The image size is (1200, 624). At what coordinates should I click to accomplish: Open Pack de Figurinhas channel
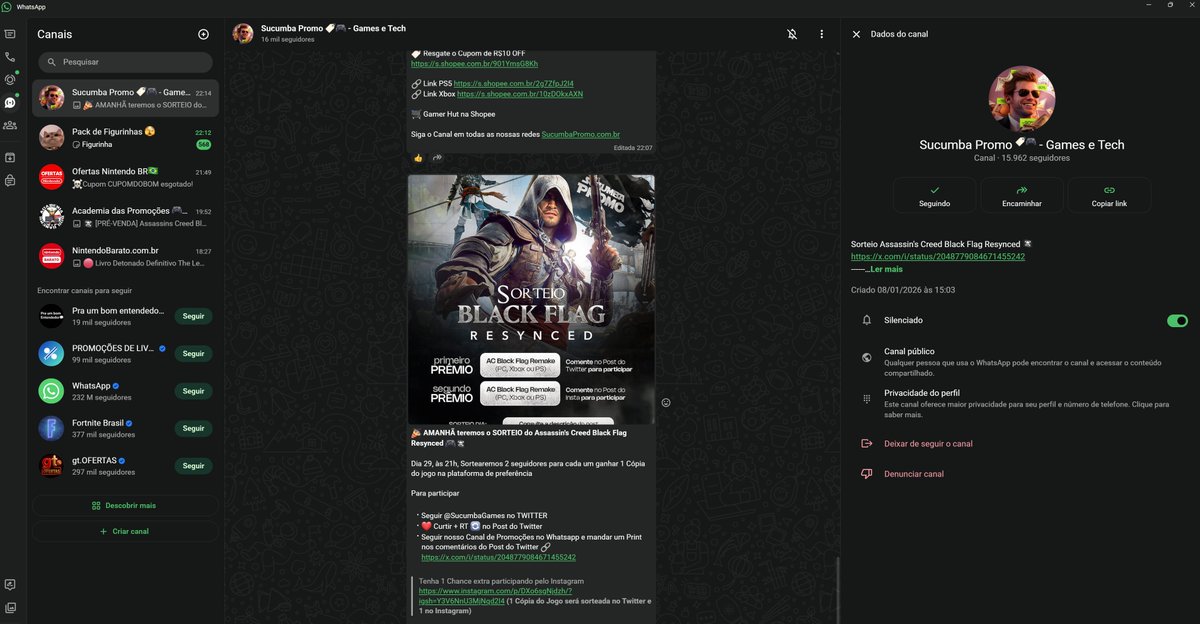[x=125, y=137]
